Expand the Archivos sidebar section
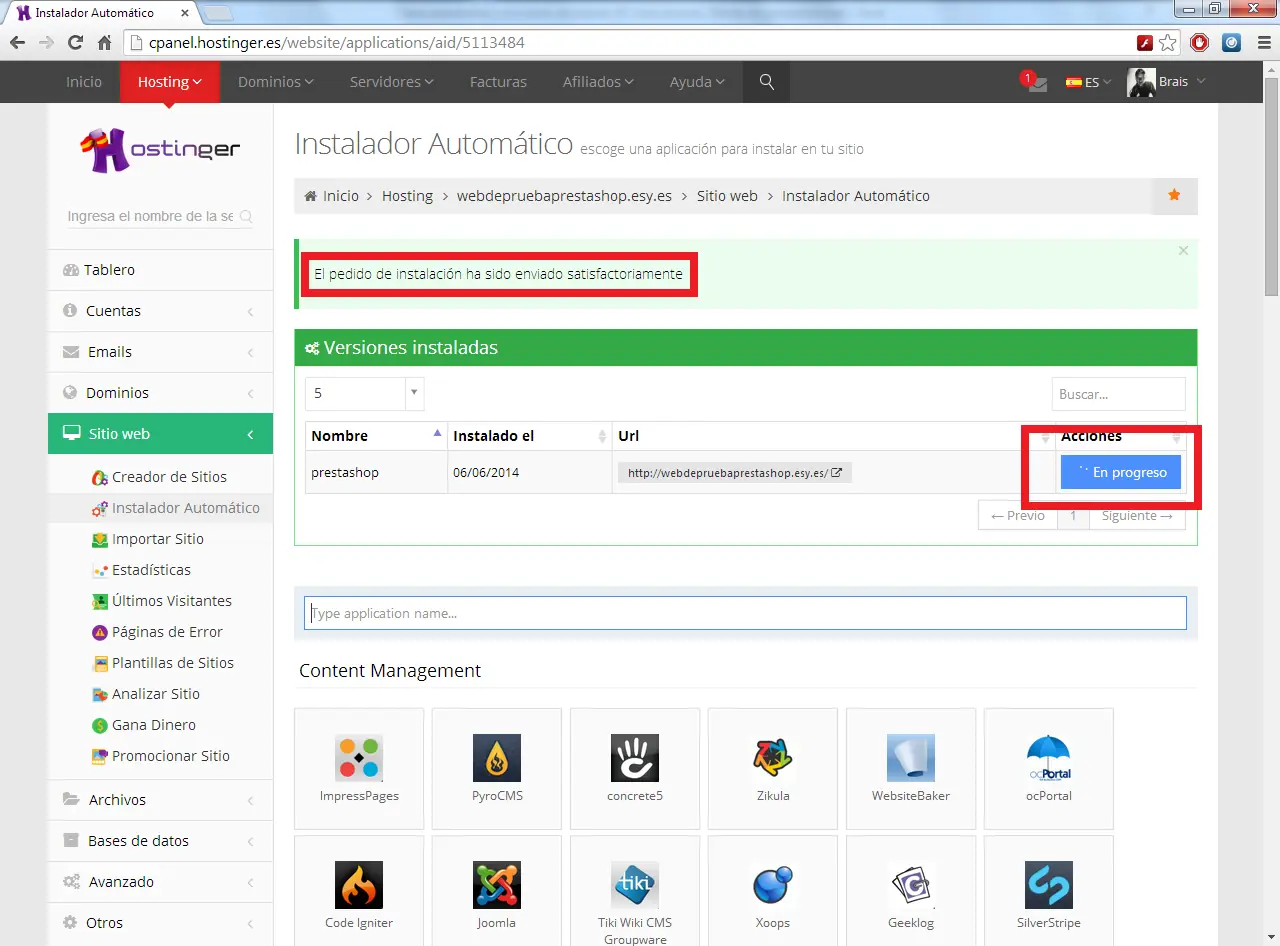Viewport: 1280px width, 946px height. pyautogui.click(x=160, y=800)
